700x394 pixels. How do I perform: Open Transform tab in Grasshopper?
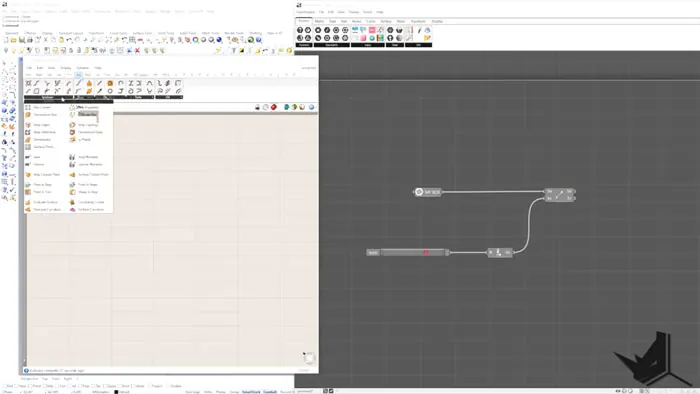coord(418,21)
